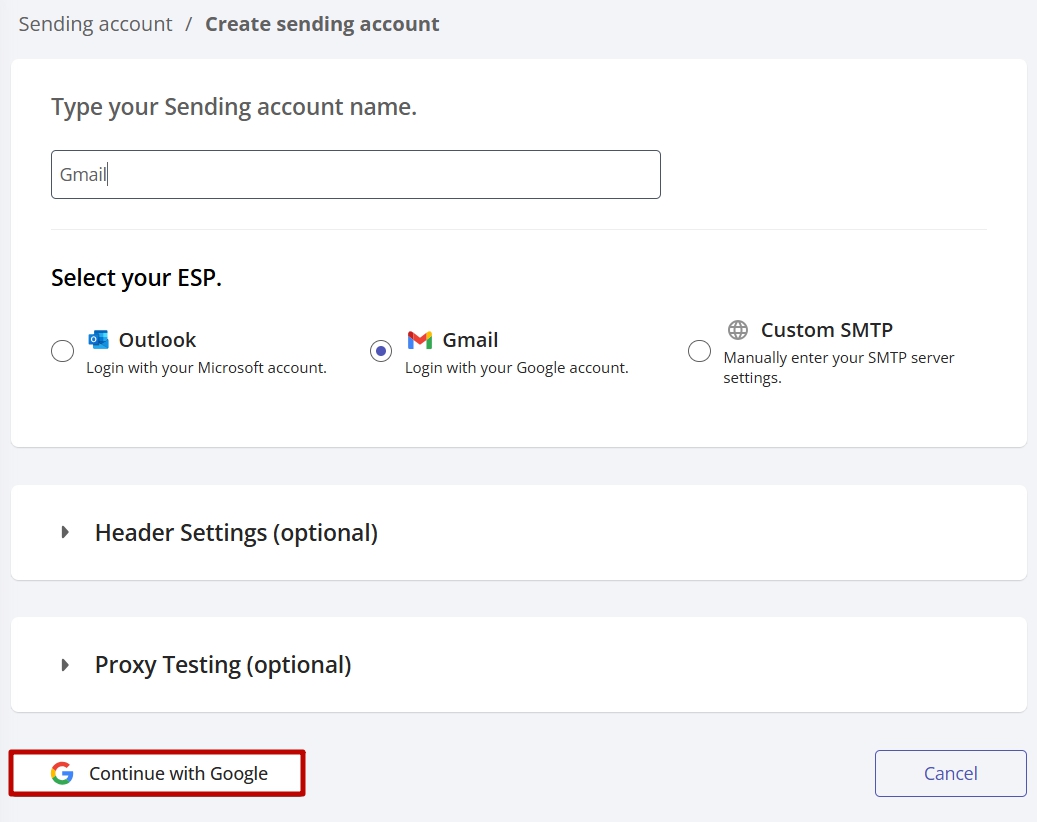Click the Custom SMTP label text
The height and width of the screenshot is (822, 1037).
(827, 330)
